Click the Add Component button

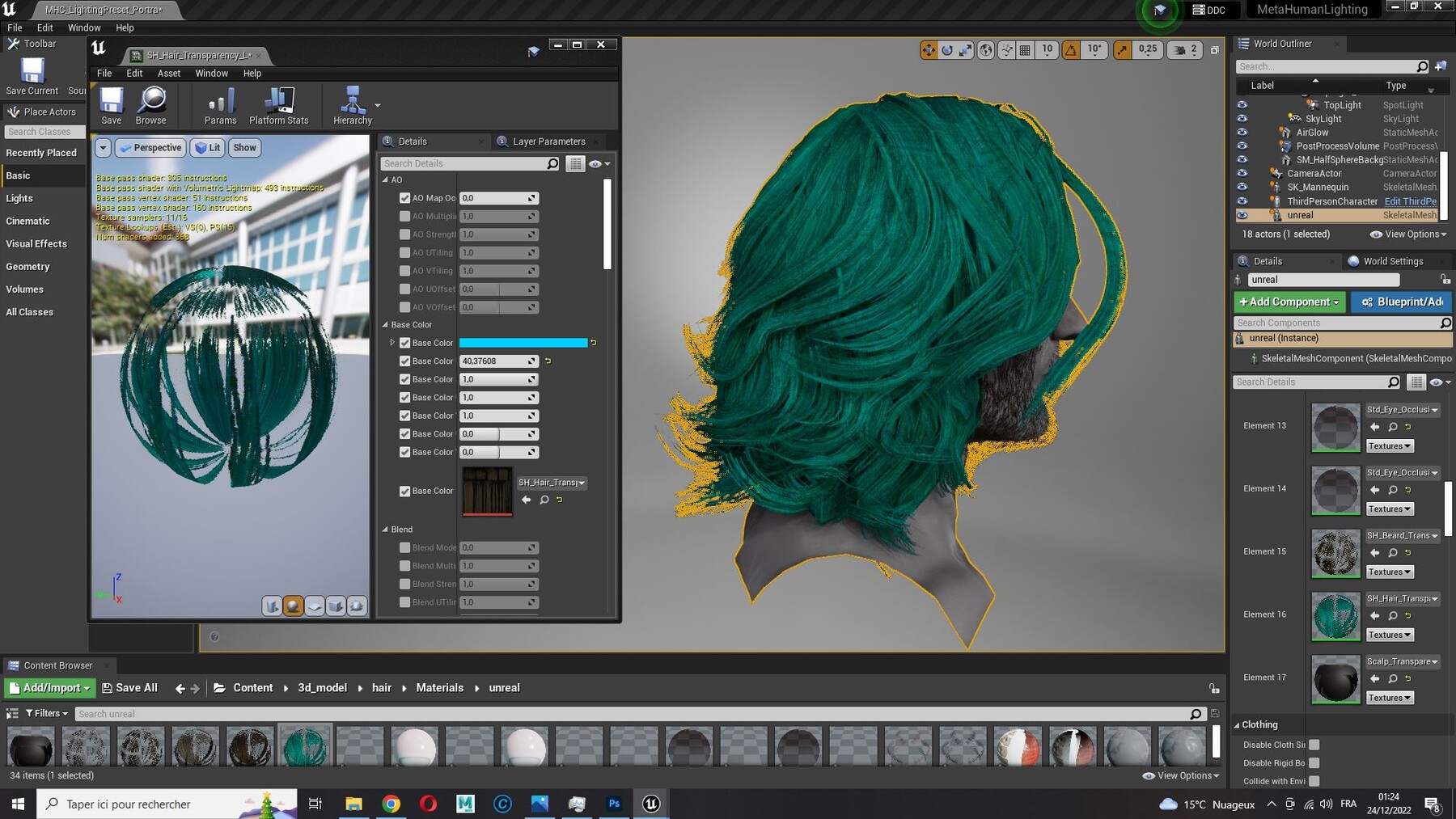click(x=1289, y=302)
